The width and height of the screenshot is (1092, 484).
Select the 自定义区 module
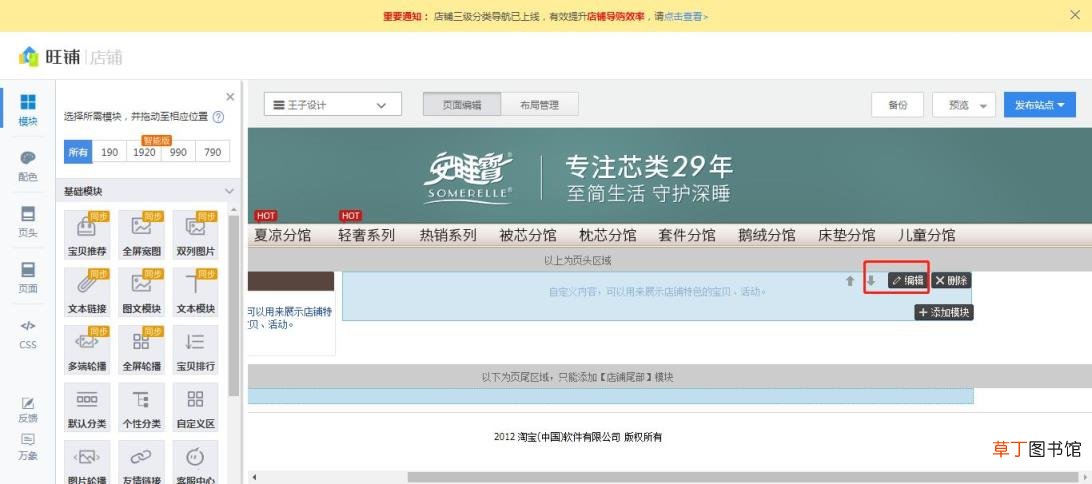coord(196,407)
